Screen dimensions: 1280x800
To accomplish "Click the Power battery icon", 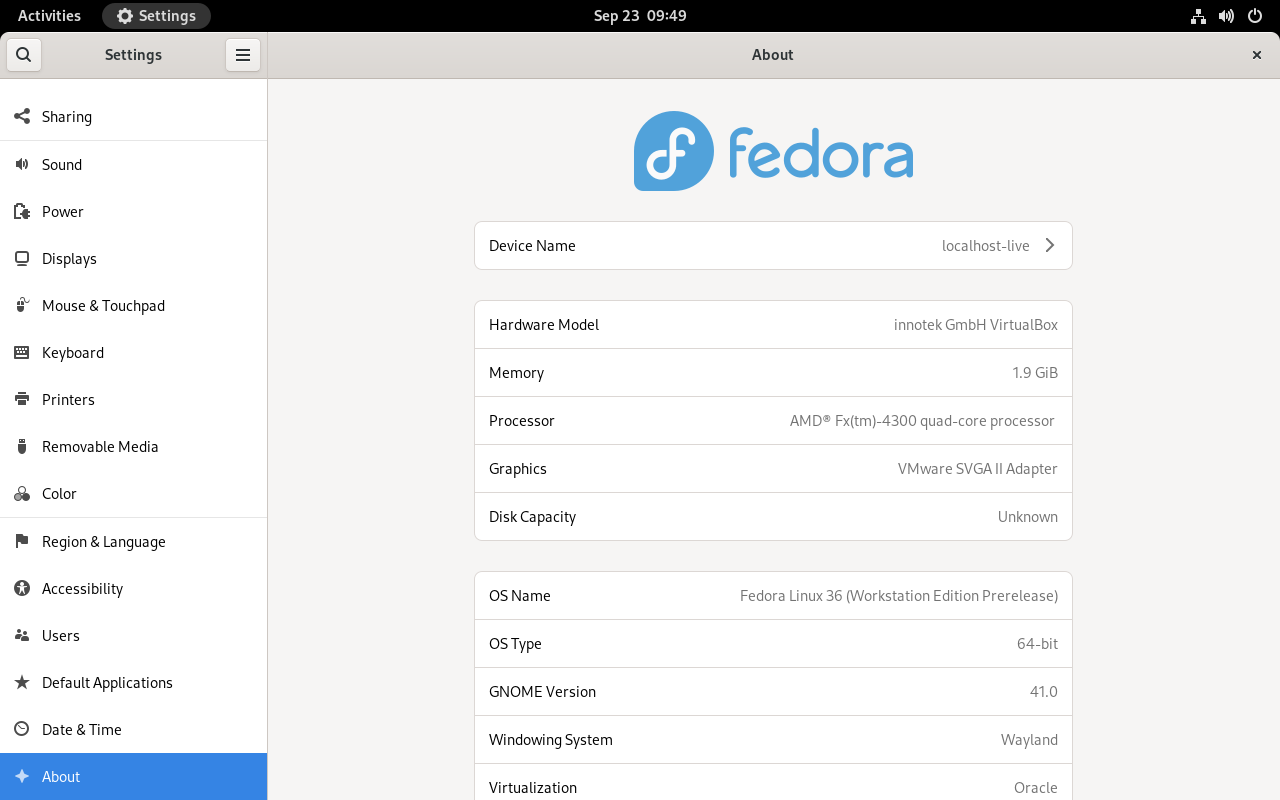I will pos(22,211).
